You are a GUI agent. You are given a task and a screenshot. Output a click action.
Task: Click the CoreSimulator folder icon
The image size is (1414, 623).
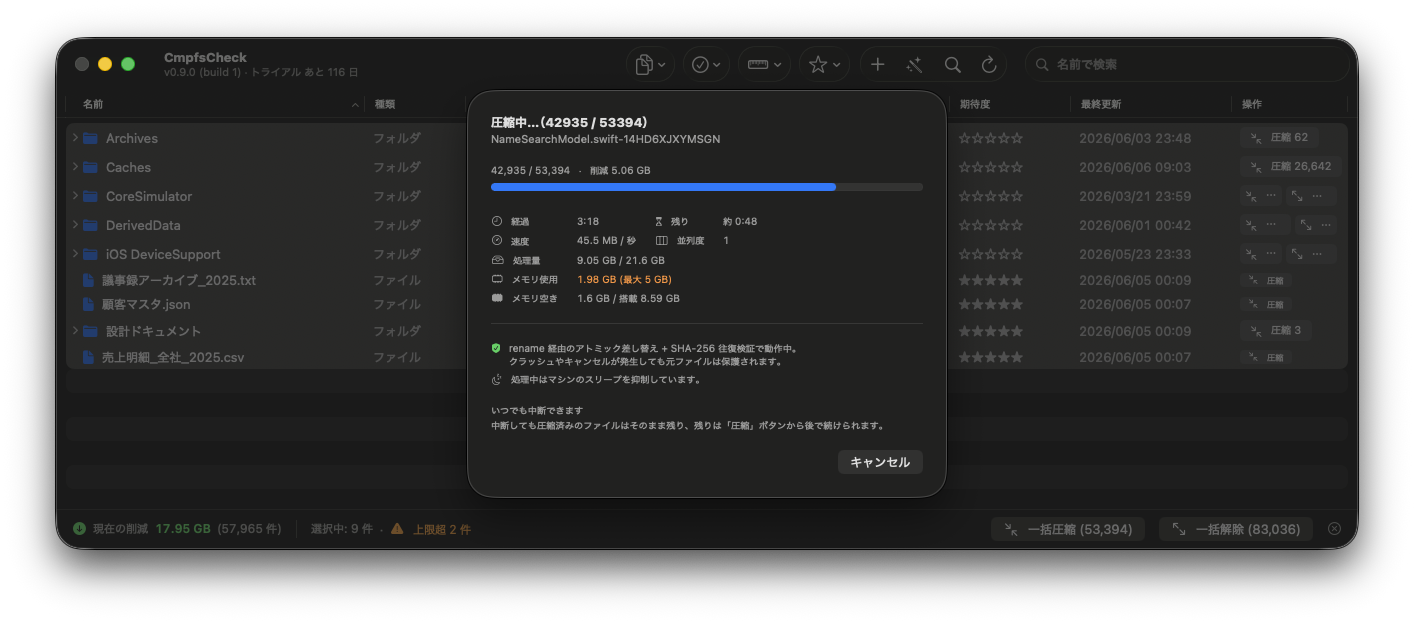tap(91, 196)
